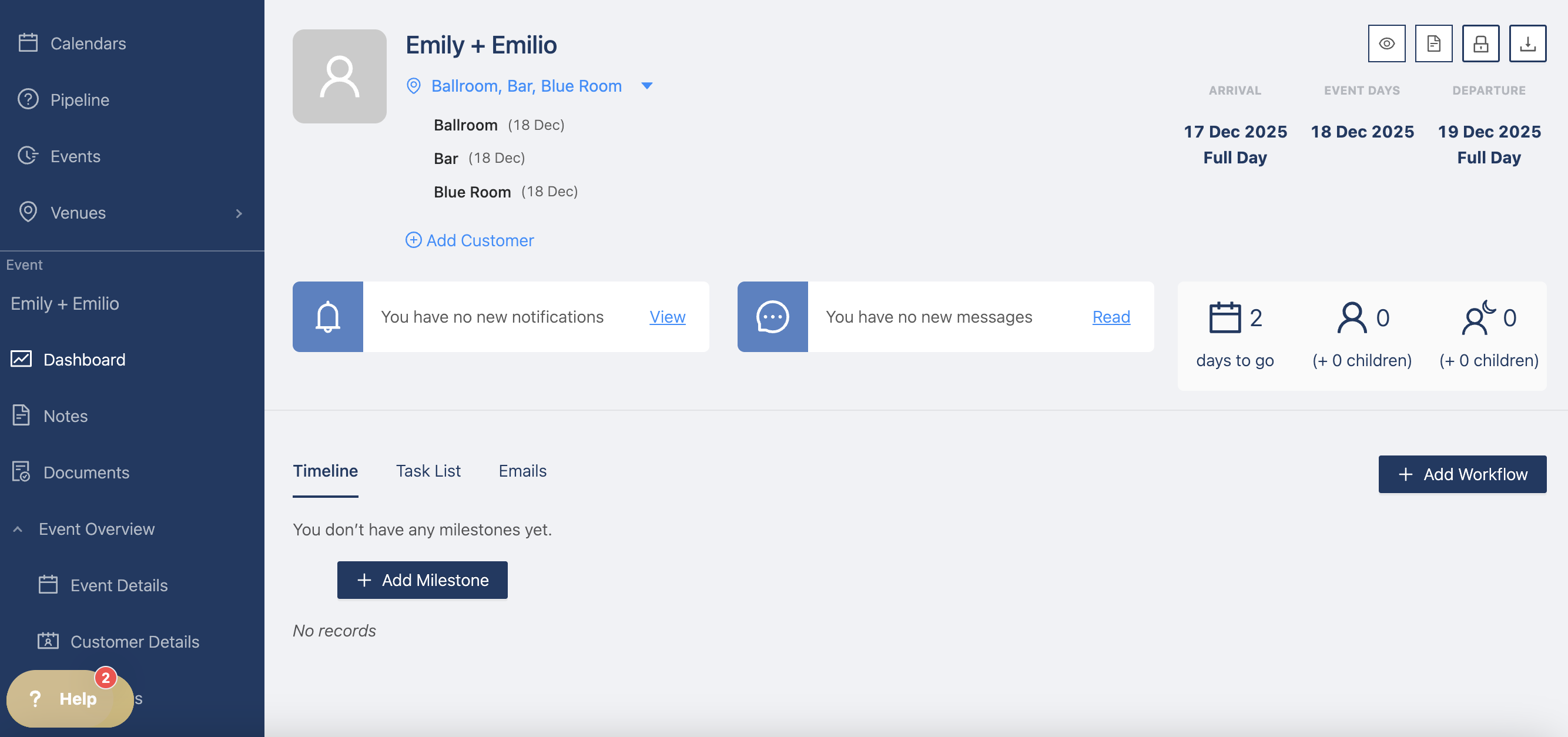
Task: Click the document icon button top right
Action: coord(1433,44)
